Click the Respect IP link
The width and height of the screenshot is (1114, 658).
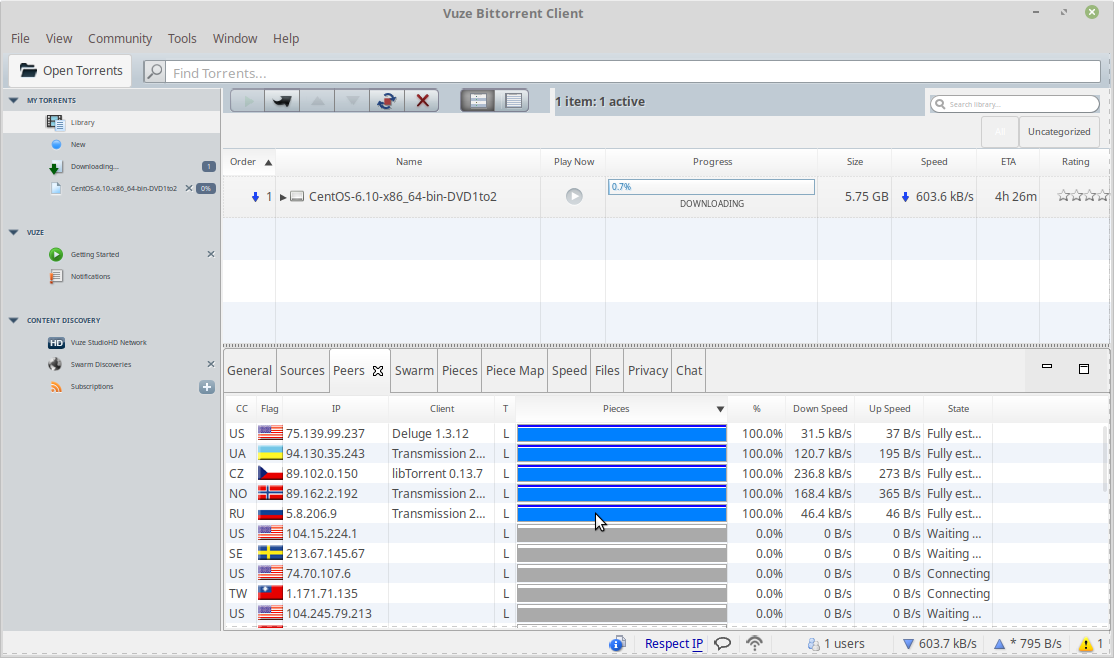pos(674,644)
